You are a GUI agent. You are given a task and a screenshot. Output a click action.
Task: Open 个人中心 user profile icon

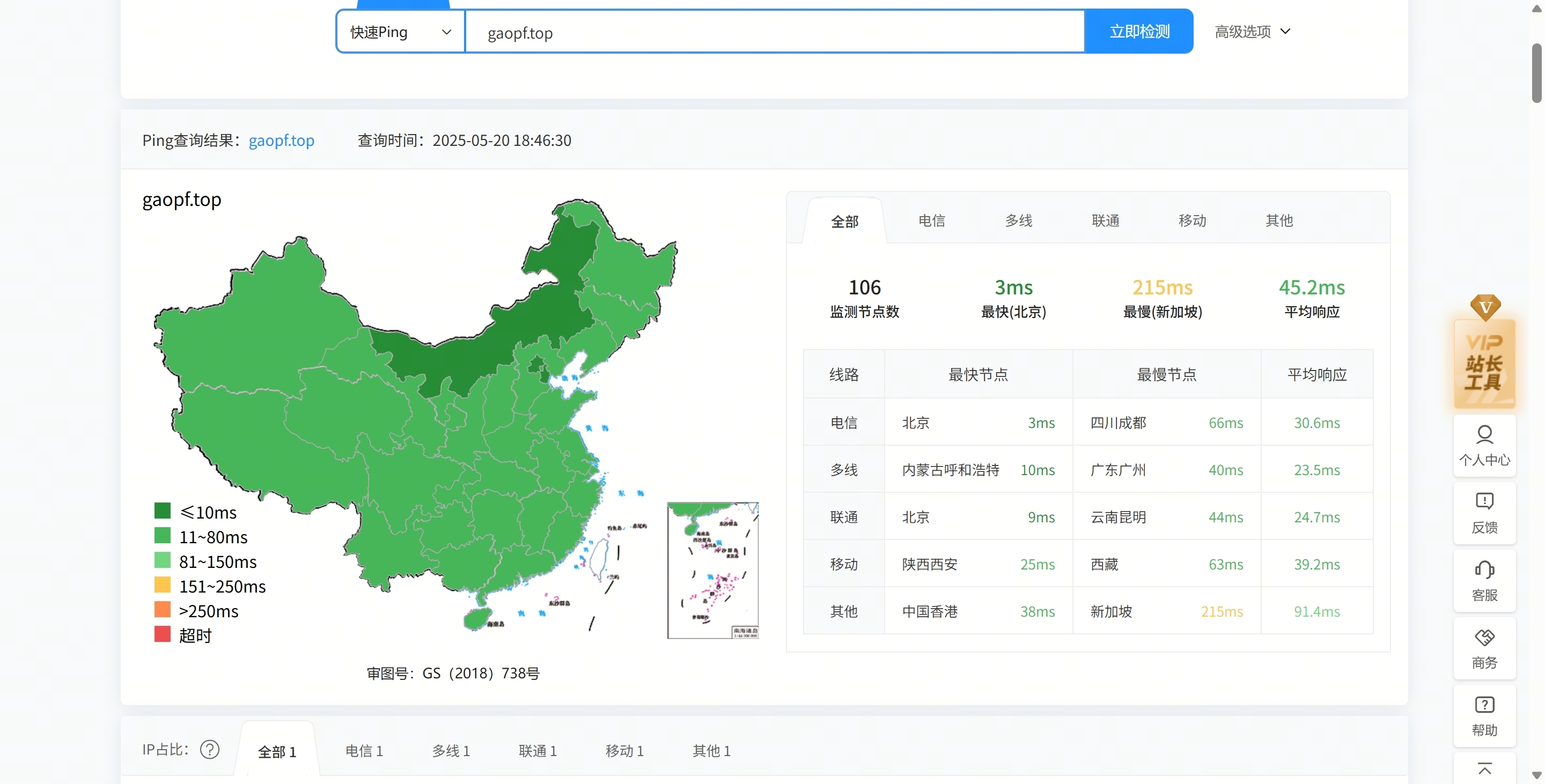pos(1484,445)
